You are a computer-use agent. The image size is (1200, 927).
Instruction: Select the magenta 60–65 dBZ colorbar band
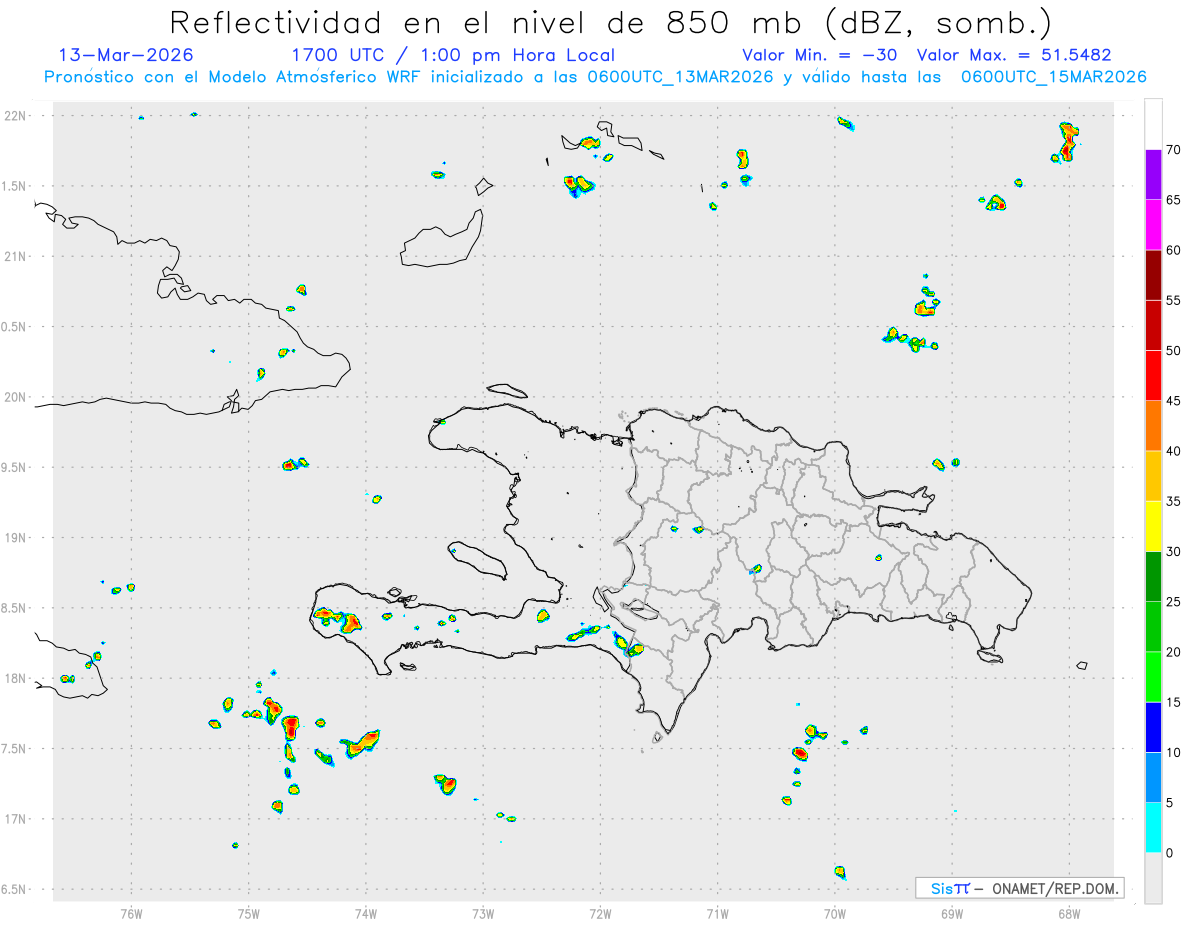(x=1153, y=225)
